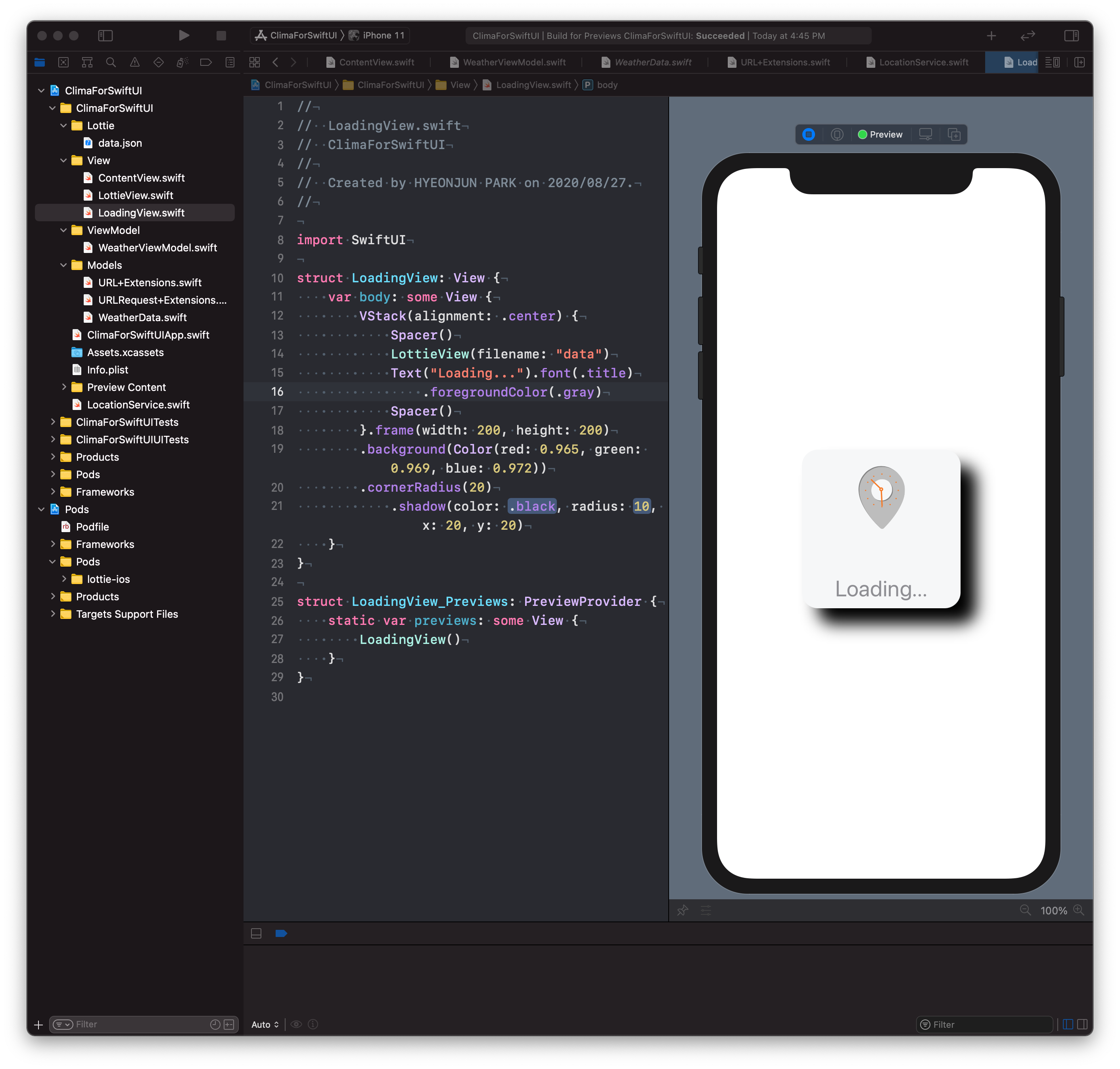
Task: Click the Run (play) button
Action: tap(184, 35)
